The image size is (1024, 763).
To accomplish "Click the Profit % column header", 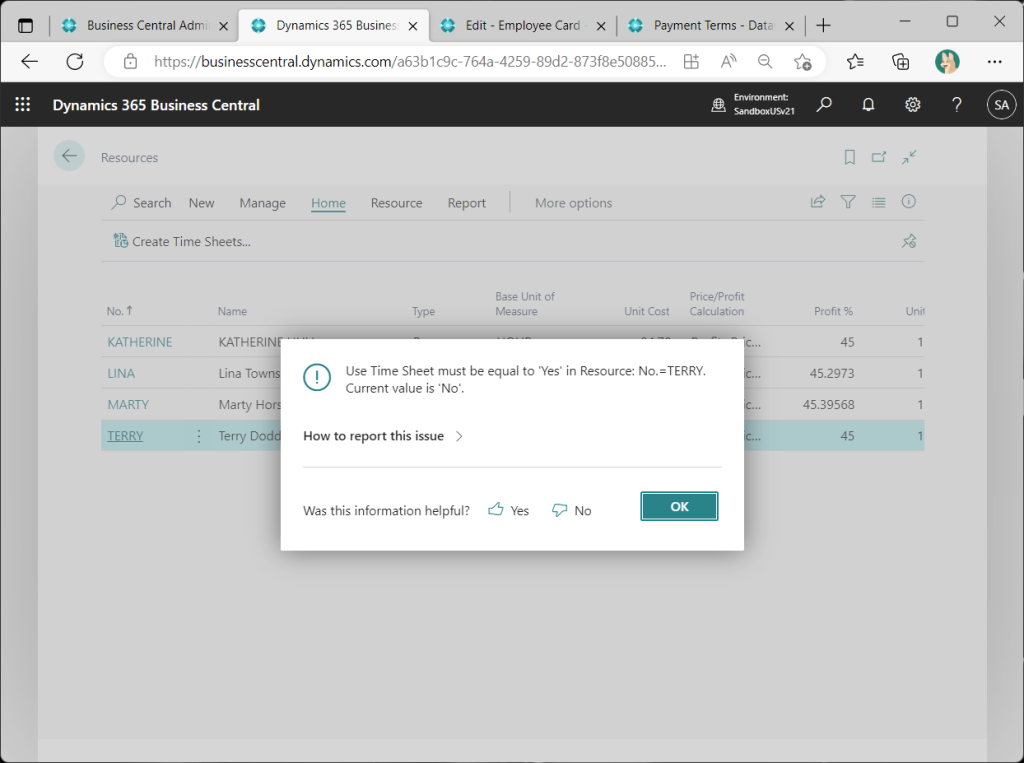I will click(x=833, y=311).
